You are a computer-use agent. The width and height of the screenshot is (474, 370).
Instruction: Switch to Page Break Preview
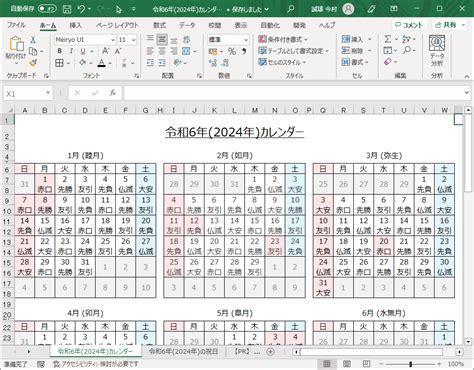point(366,364)
